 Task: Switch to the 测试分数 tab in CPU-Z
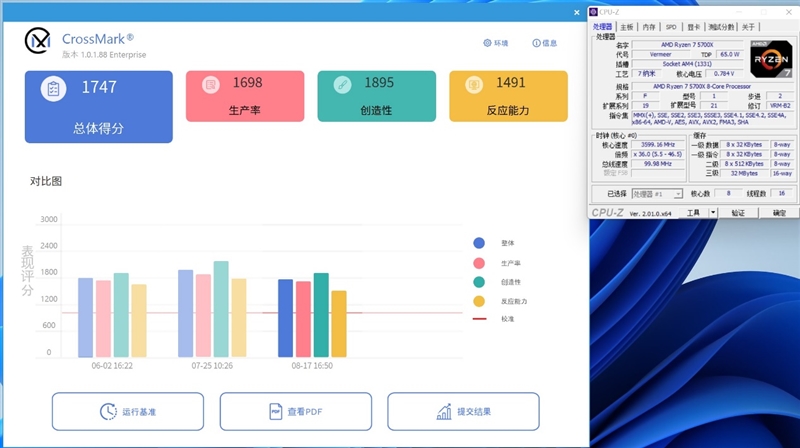coord(721,27)
